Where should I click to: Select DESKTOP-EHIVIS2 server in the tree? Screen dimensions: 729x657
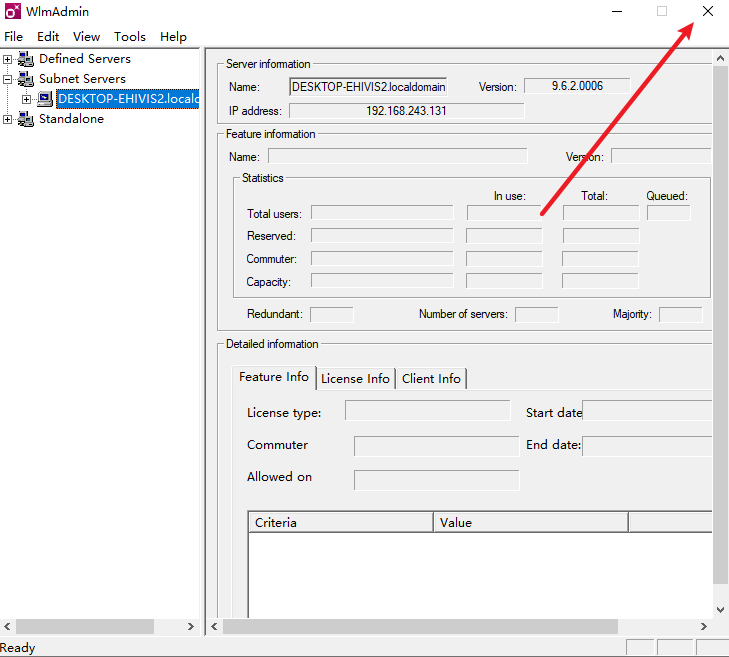click(x=128, y=99)
